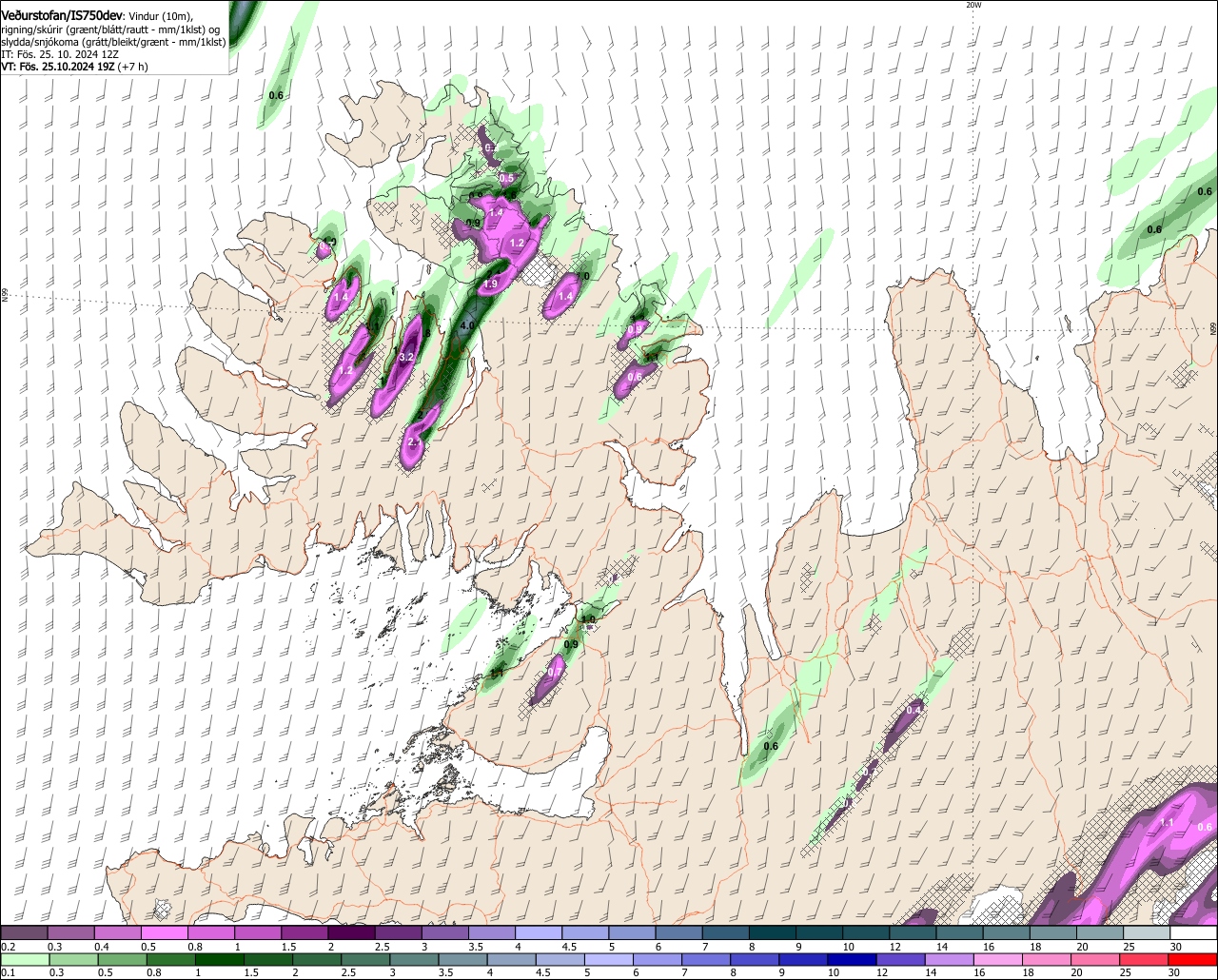Pick the deep blue 10 swatch in rain legend
This screenshot has height=980, width=1218.
coord(852,959)
